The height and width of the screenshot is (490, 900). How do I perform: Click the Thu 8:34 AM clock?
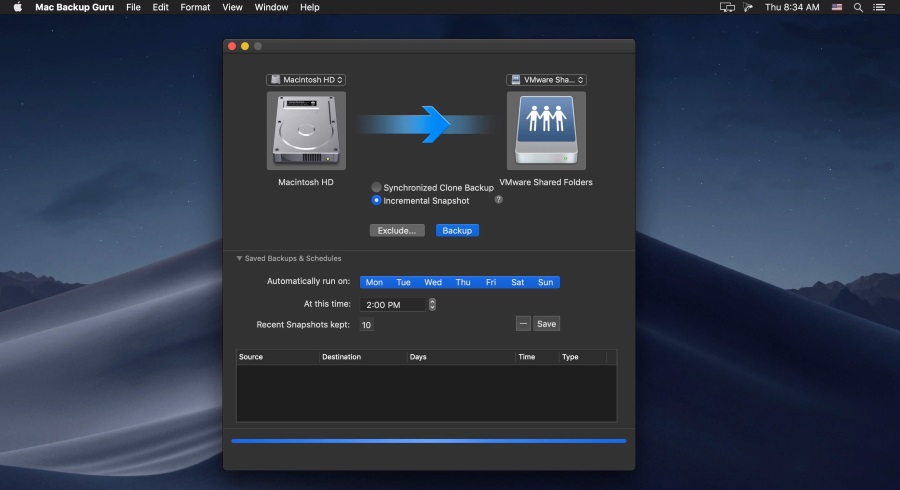pos(792,7)
